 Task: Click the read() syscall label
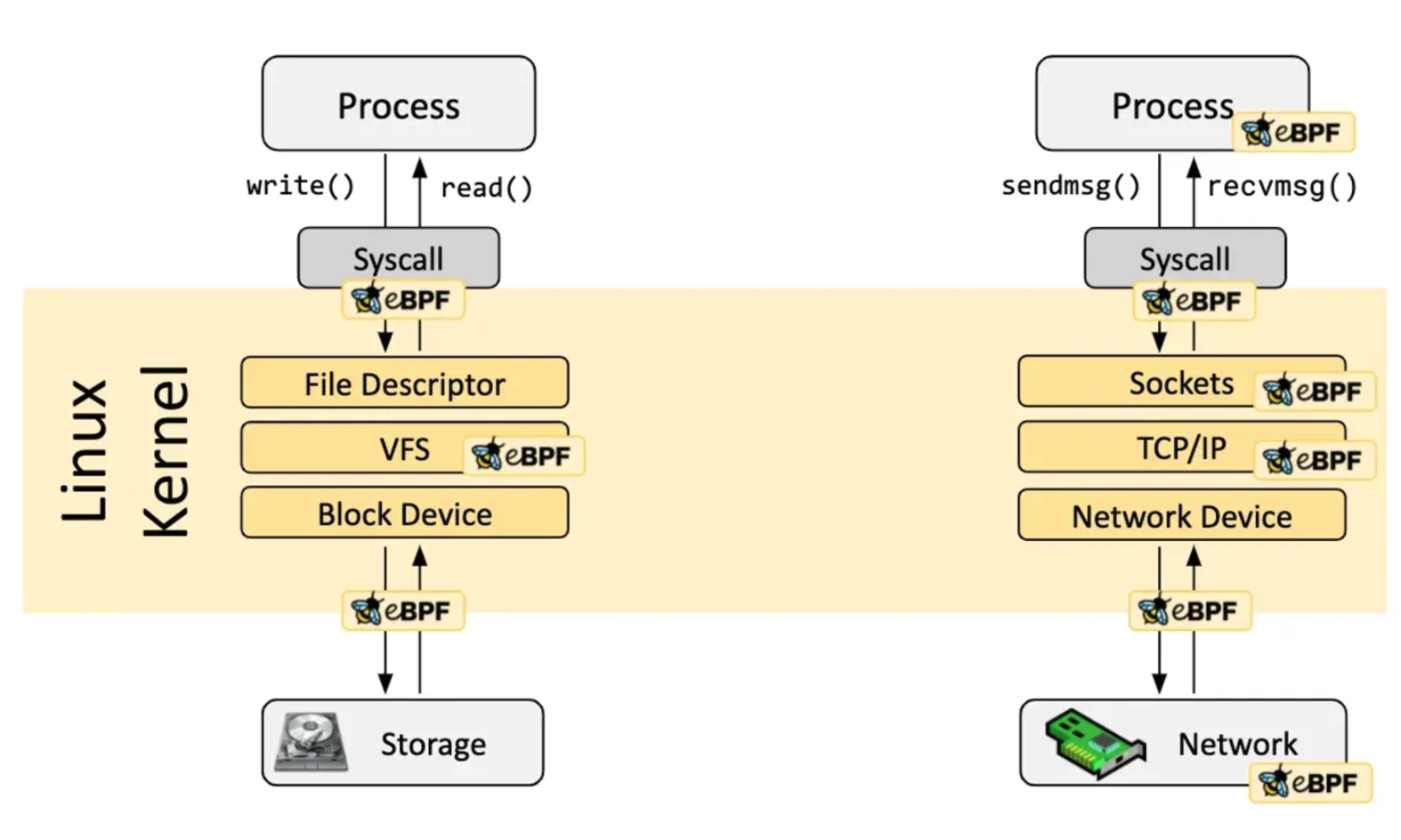486,188
